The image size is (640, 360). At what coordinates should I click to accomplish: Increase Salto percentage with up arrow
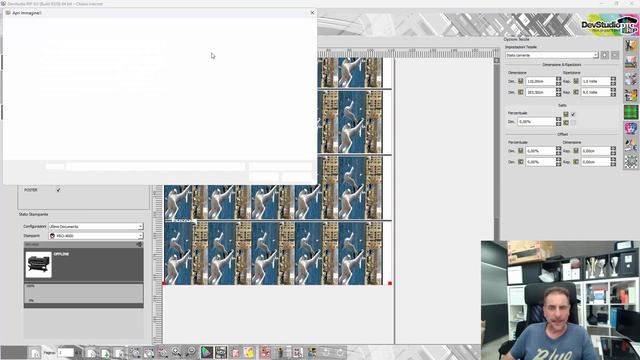pos(558,120)
